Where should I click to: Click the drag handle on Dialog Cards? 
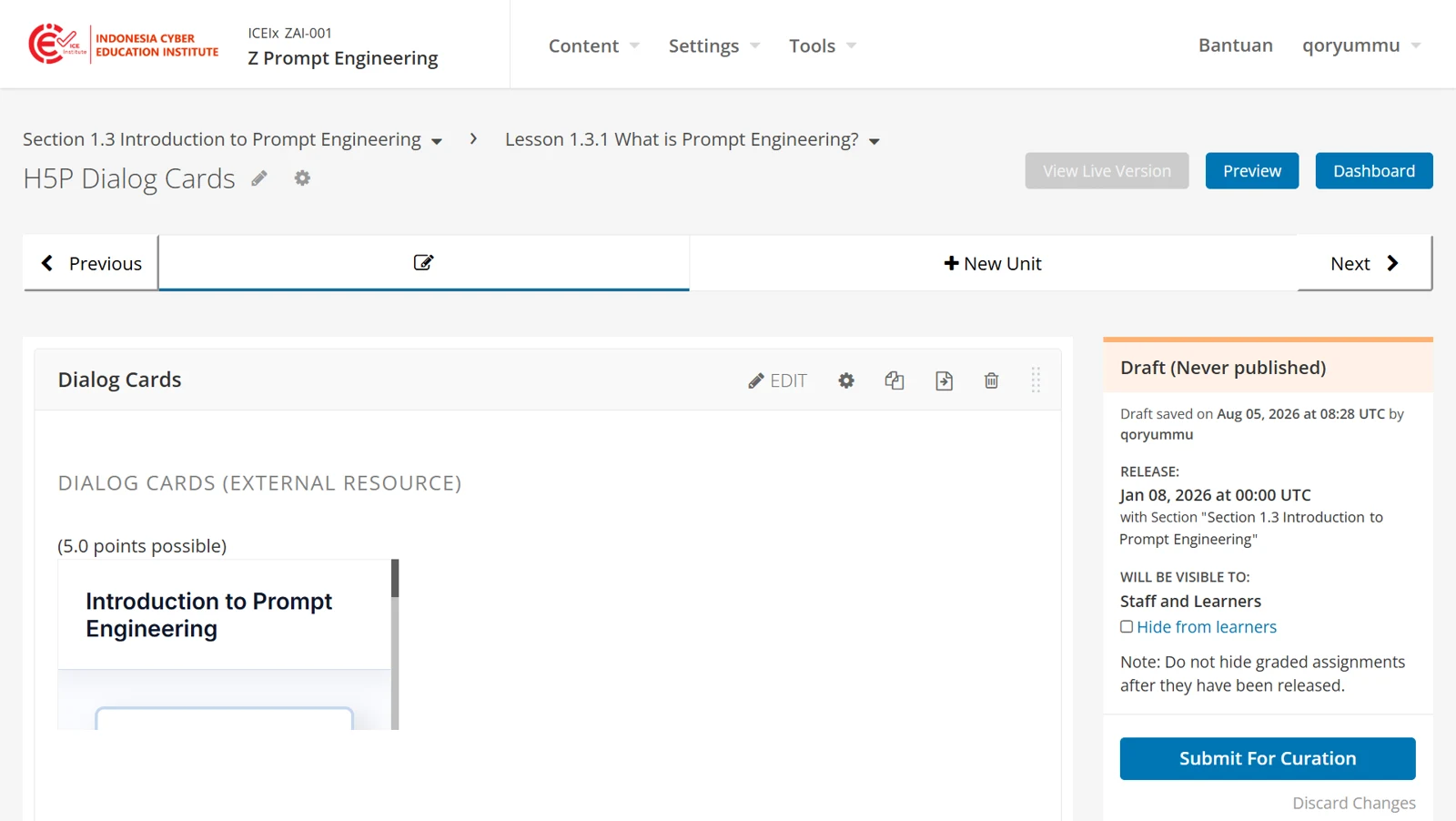pos(1036,380)
